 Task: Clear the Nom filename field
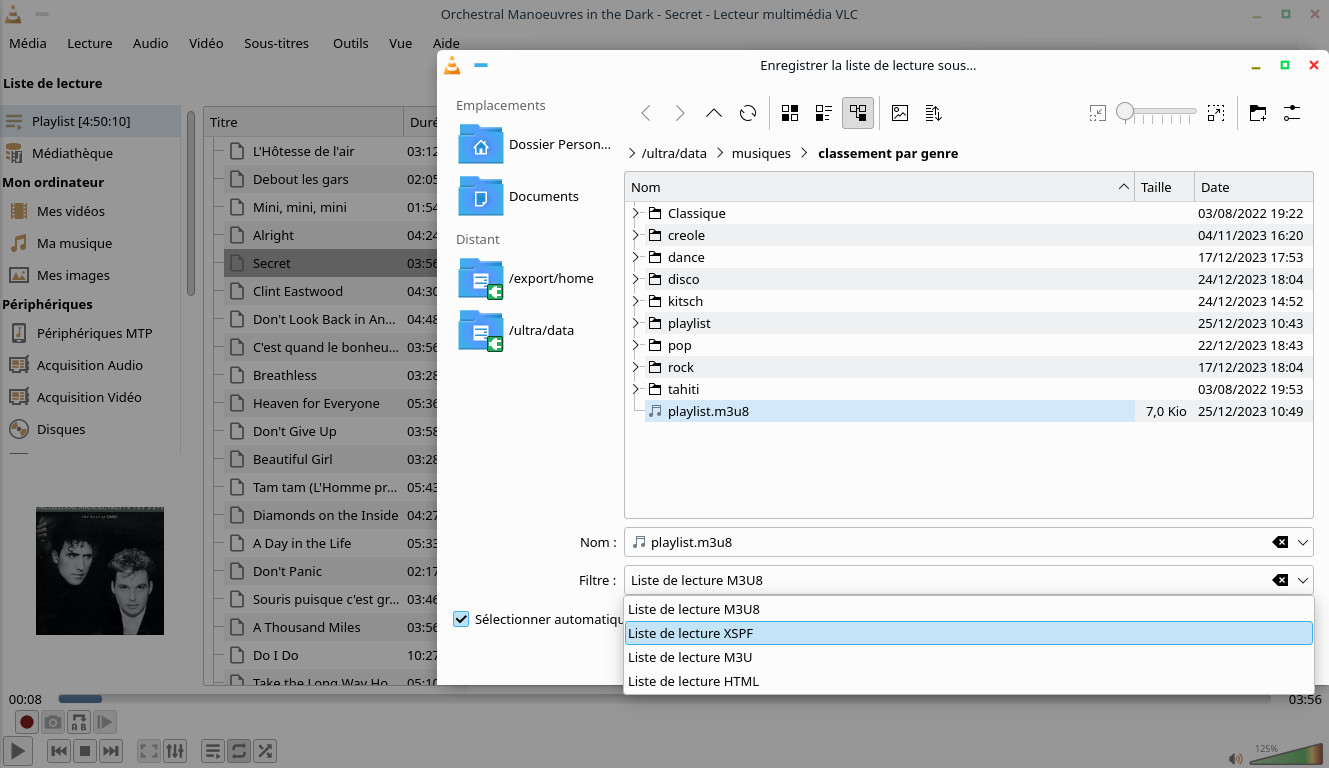[x=1280, y=542]
